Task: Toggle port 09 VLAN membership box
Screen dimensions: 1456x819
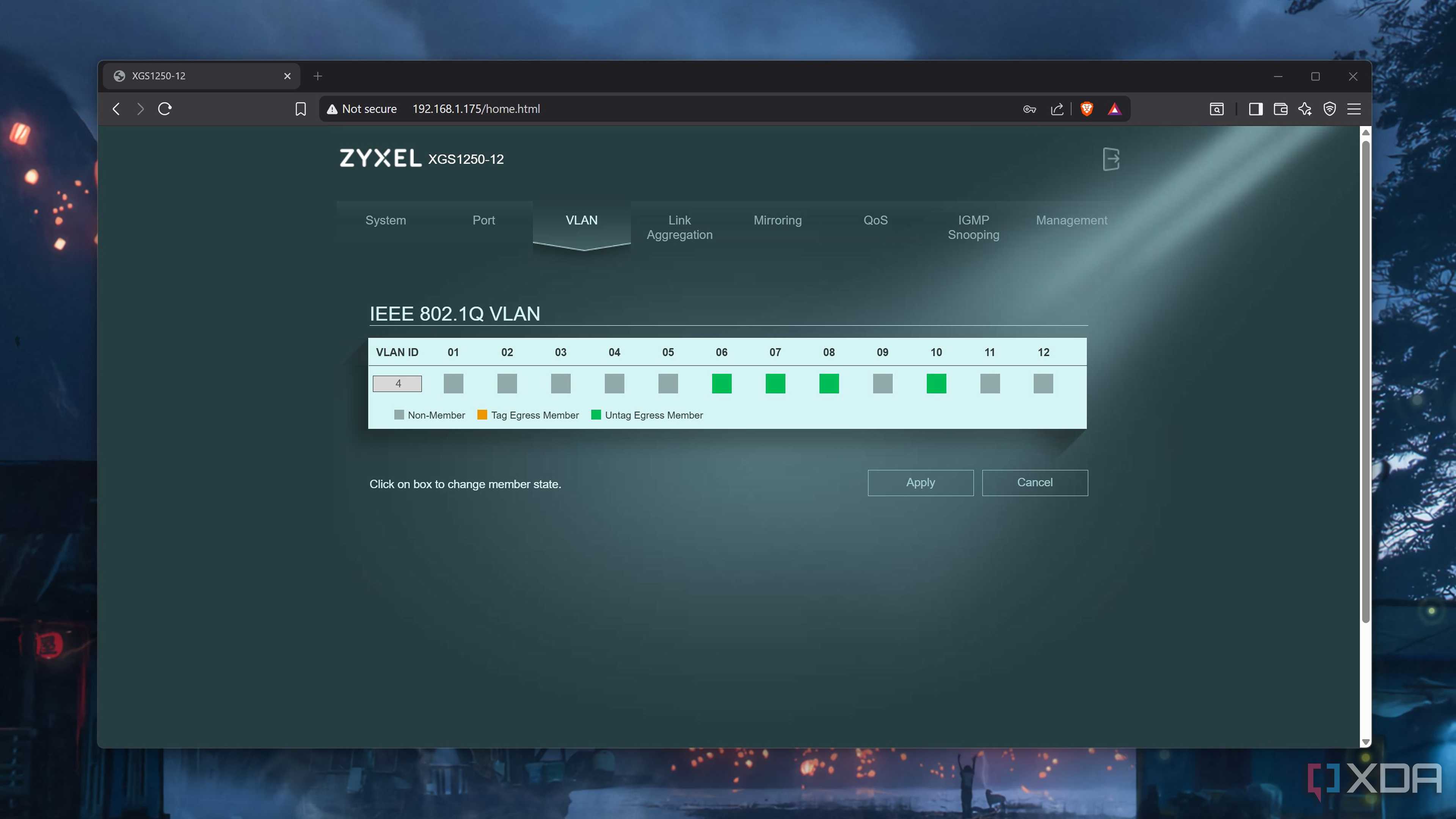Action: (883, 383)
